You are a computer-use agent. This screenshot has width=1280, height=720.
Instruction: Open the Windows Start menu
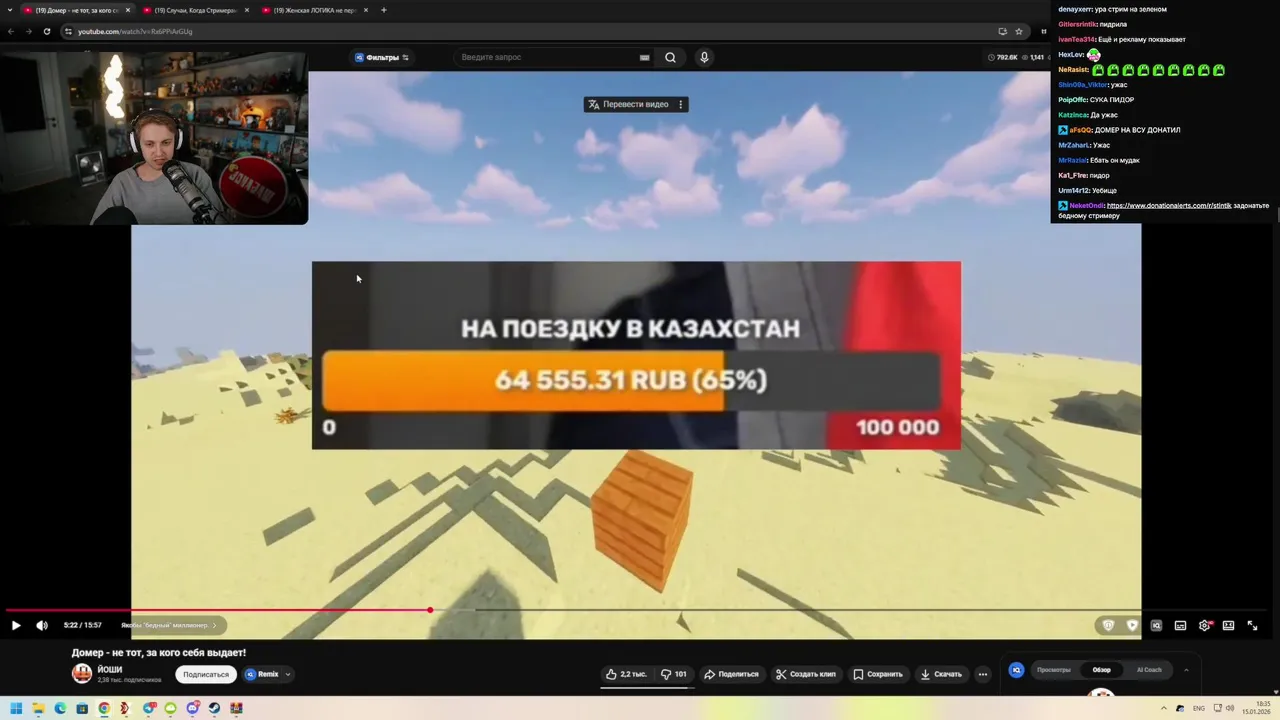click(16, 708)
